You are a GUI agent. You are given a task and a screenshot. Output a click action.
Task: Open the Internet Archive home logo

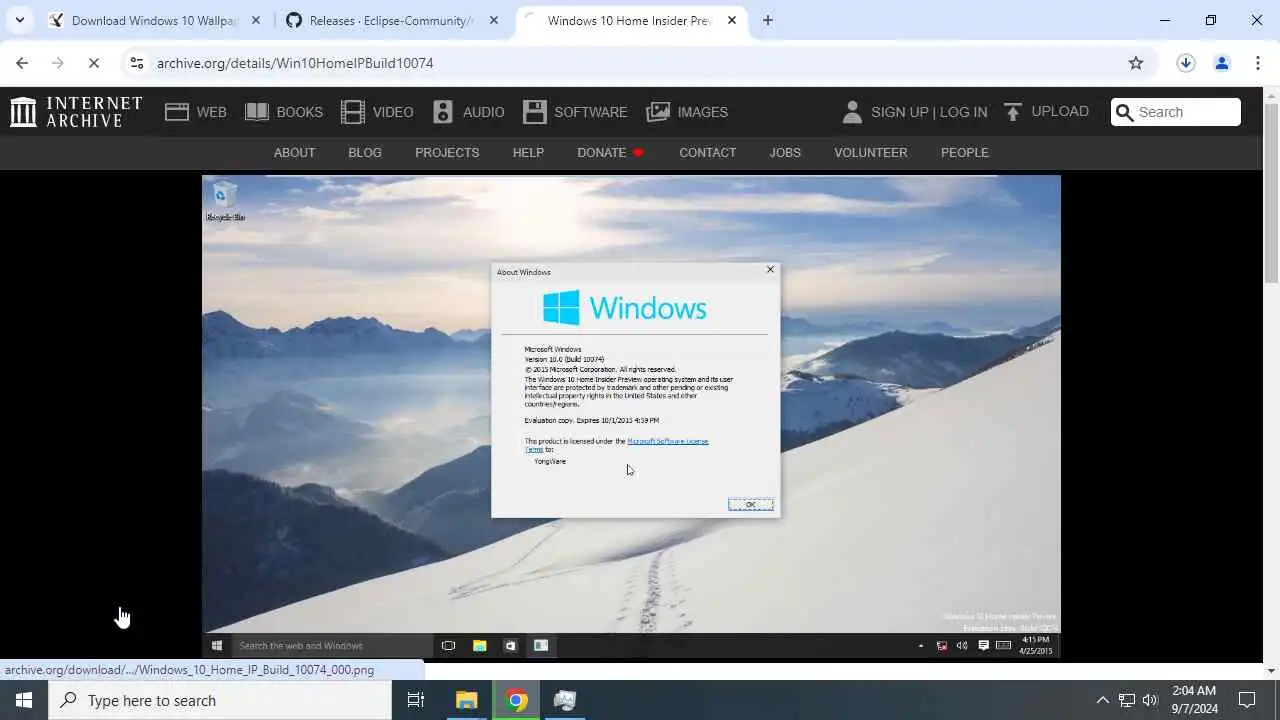click(x=76, y=112)
